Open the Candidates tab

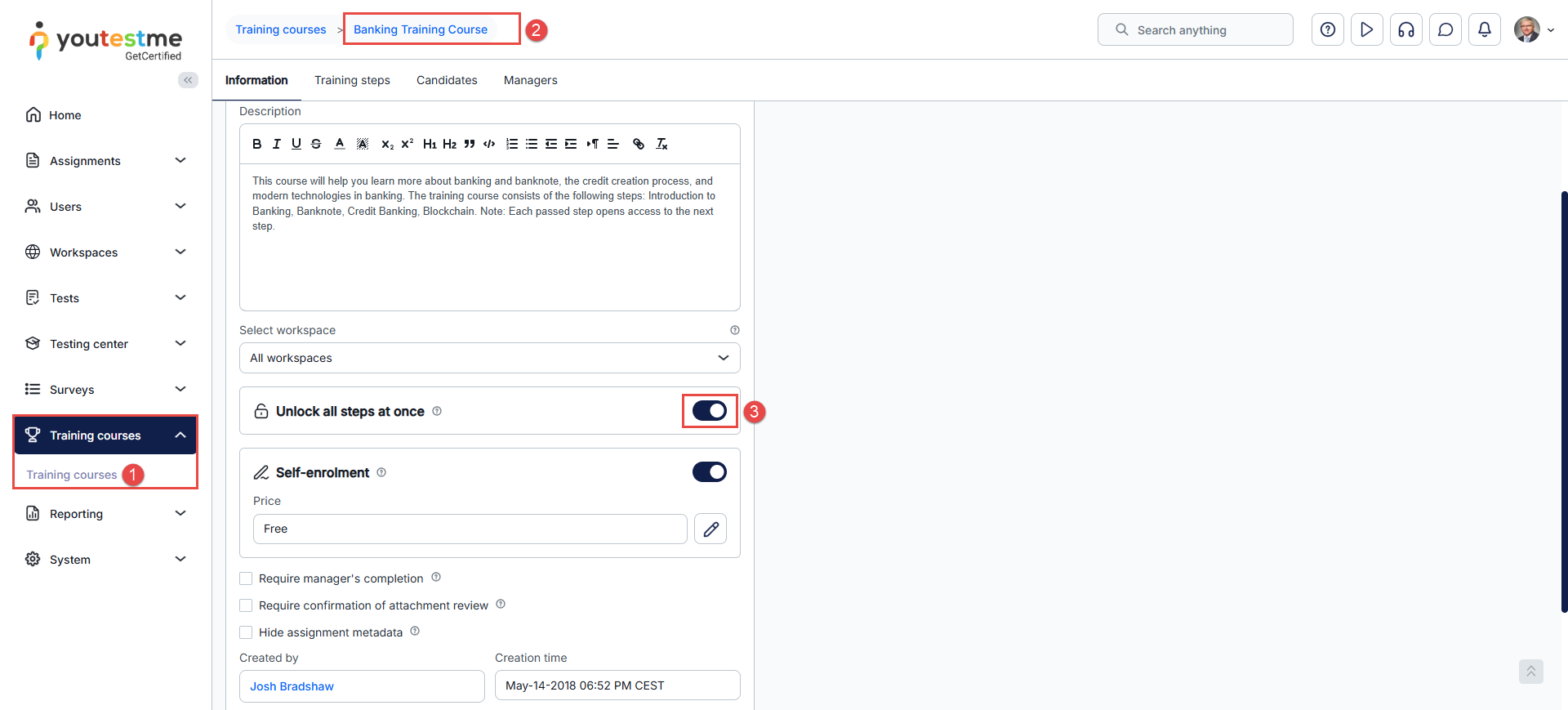pyautogui.click(x=447, y=80)
